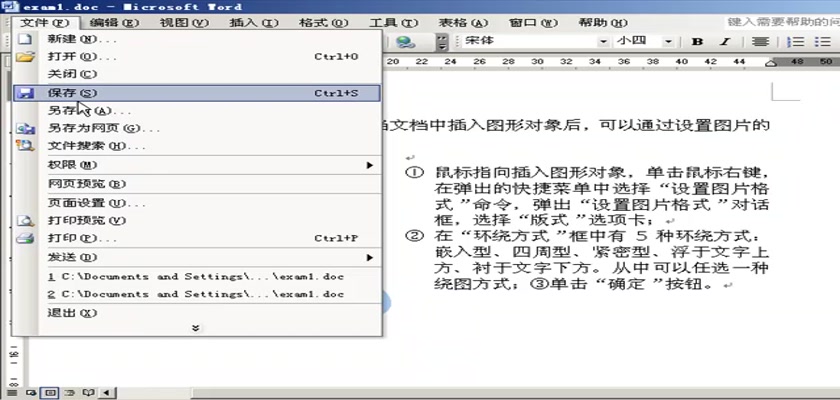Click the line 在弹出的快捷菜单中选择
This screenshot has width=840, height=400.
(x=602, y=189)
